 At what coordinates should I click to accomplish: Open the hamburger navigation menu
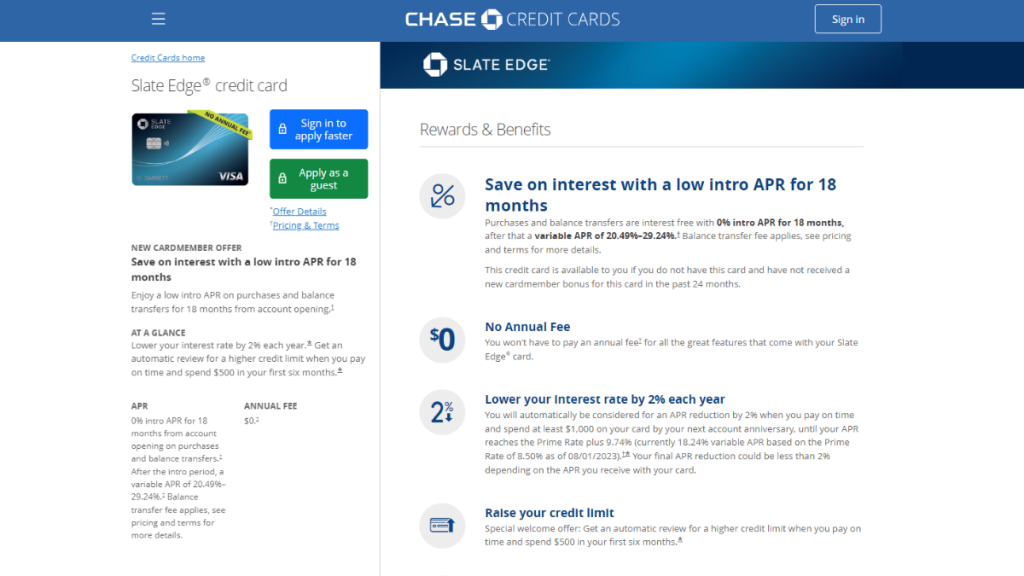tap(158, 18)
